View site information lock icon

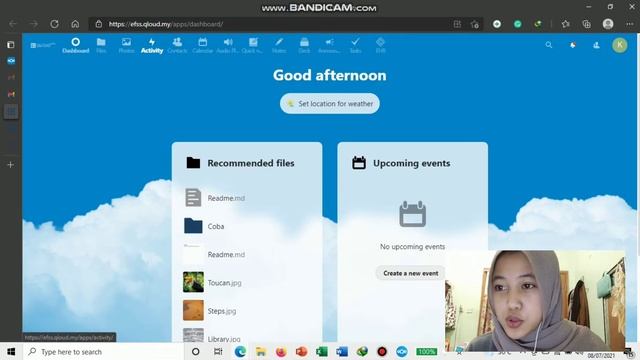tap(99, 24)
